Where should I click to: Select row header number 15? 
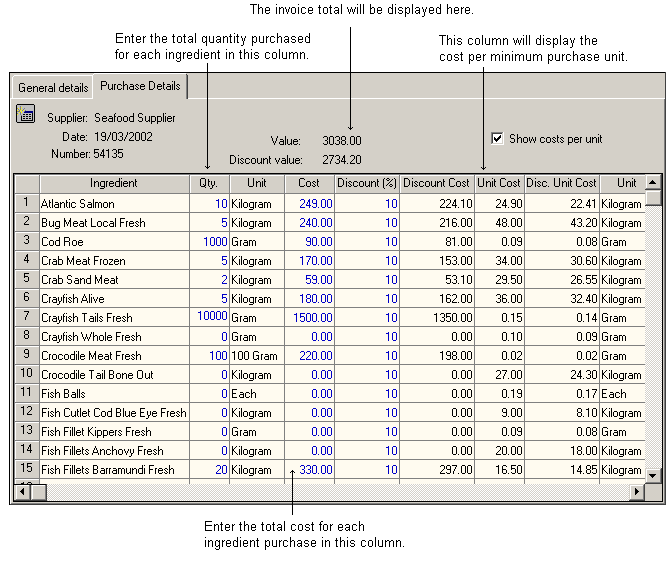pyautogui.click(x=27, y=469)
